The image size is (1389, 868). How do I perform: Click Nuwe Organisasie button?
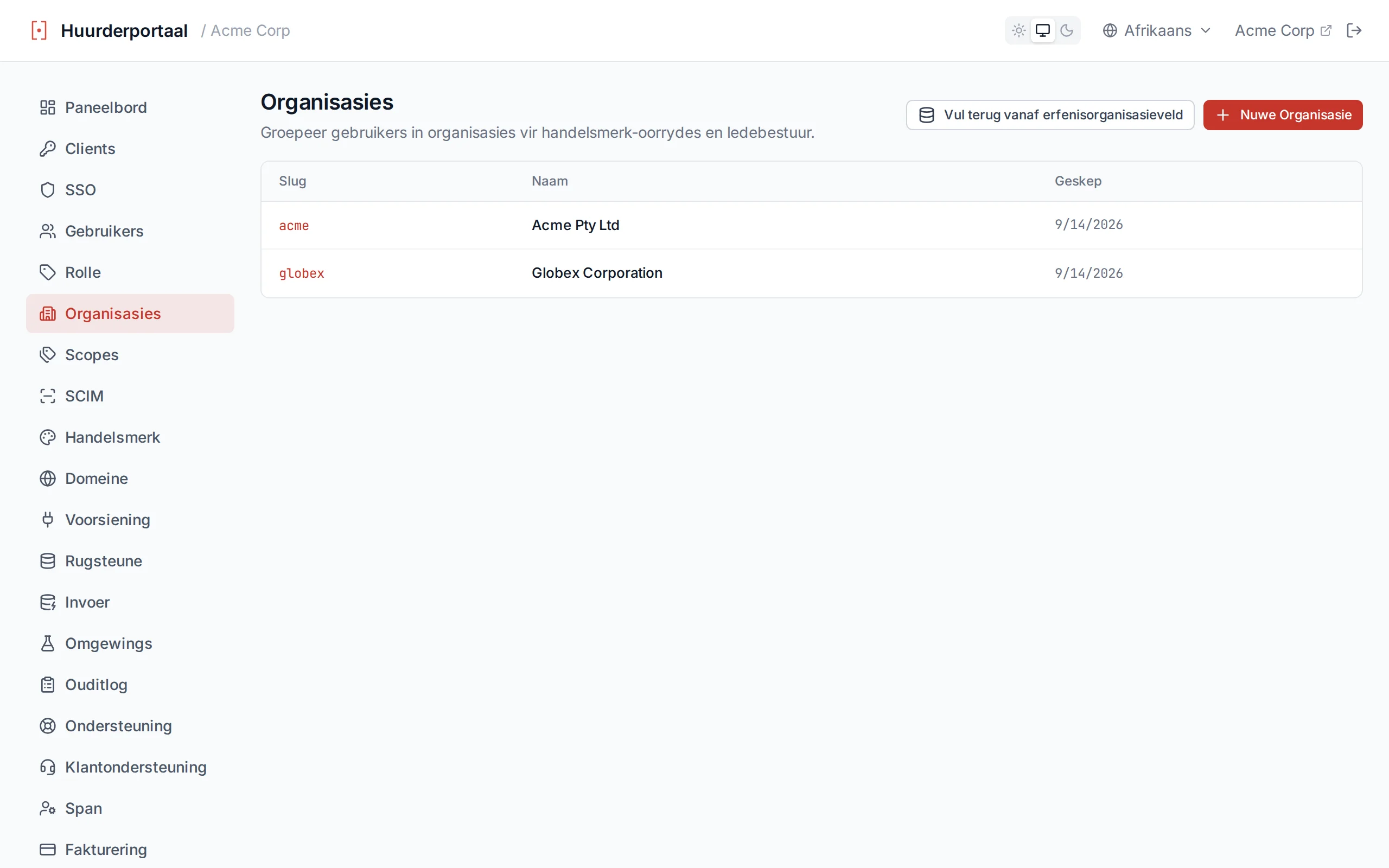pyautogui.click(x=1282, y=115)
